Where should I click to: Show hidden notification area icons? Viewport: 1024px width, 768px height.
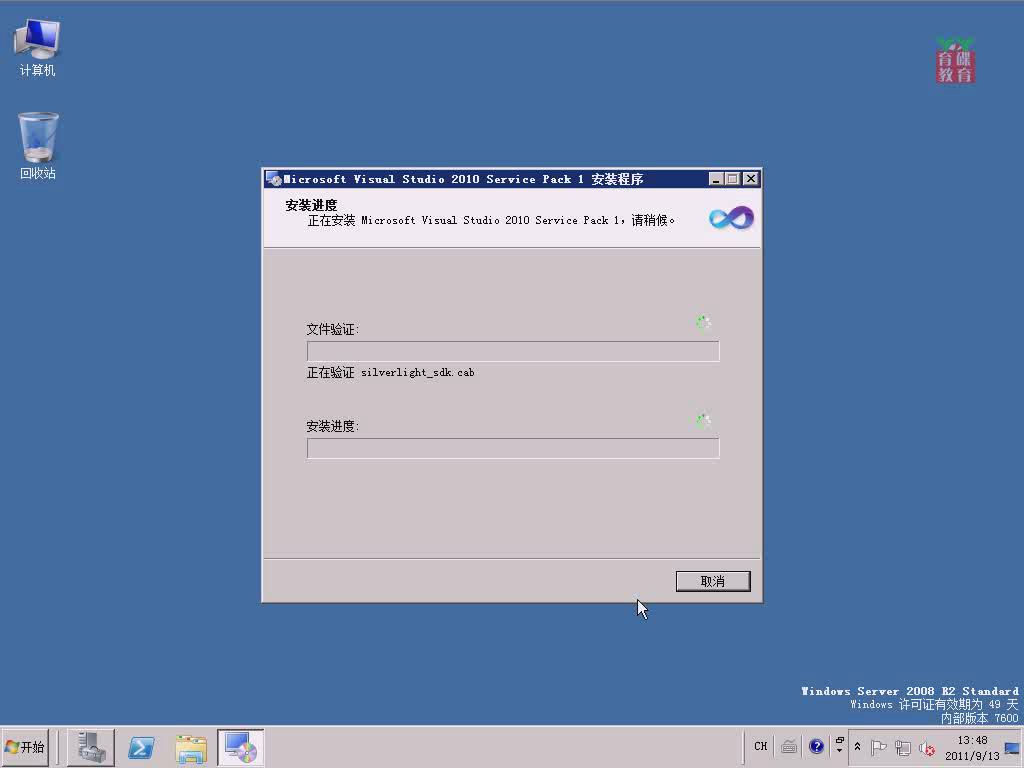[857, 746]
